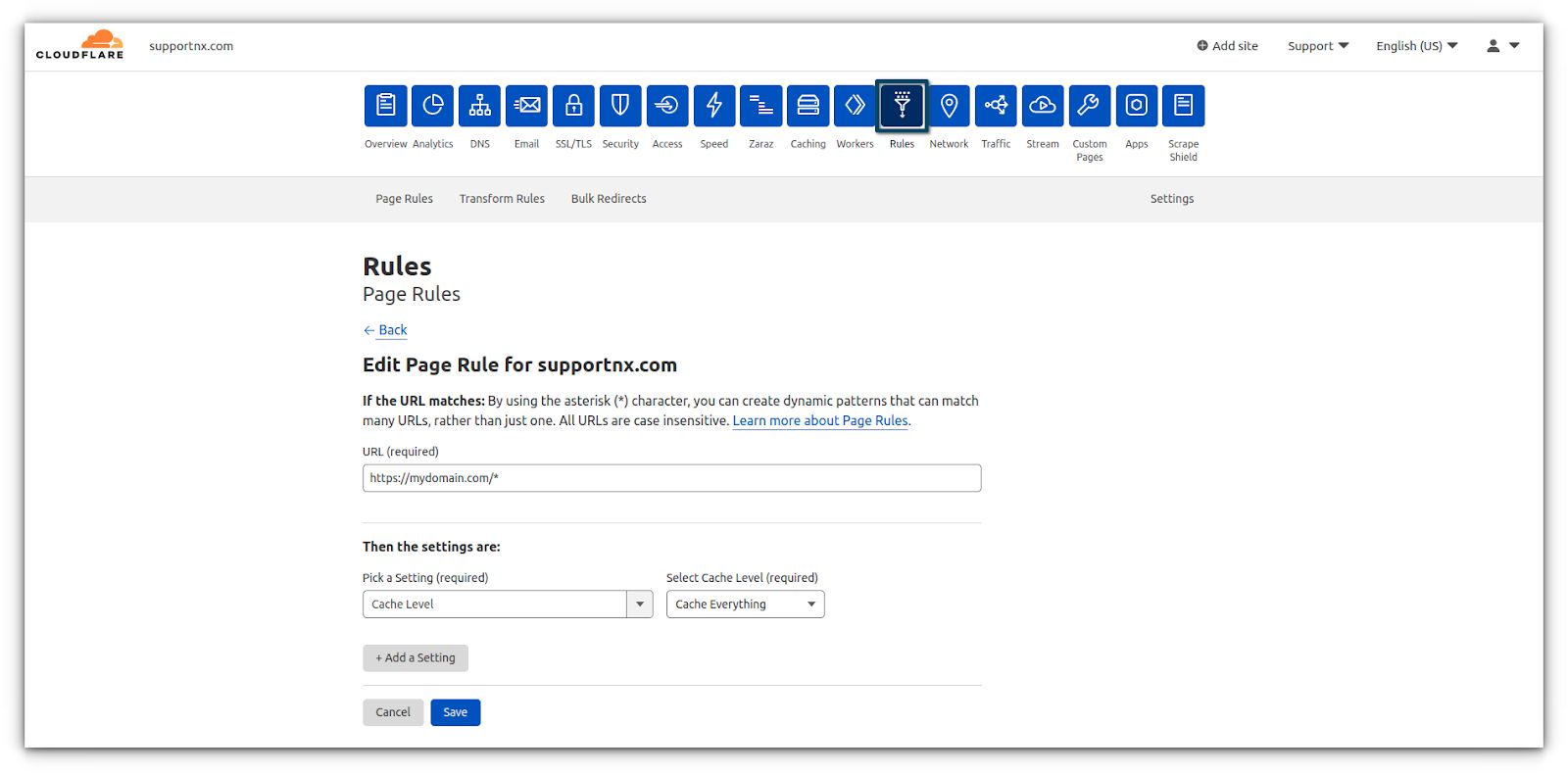Image resolution: width=1568 pixels, height=774 pixels.
Task: Expand the Support dropdown
Action: 1318,46
